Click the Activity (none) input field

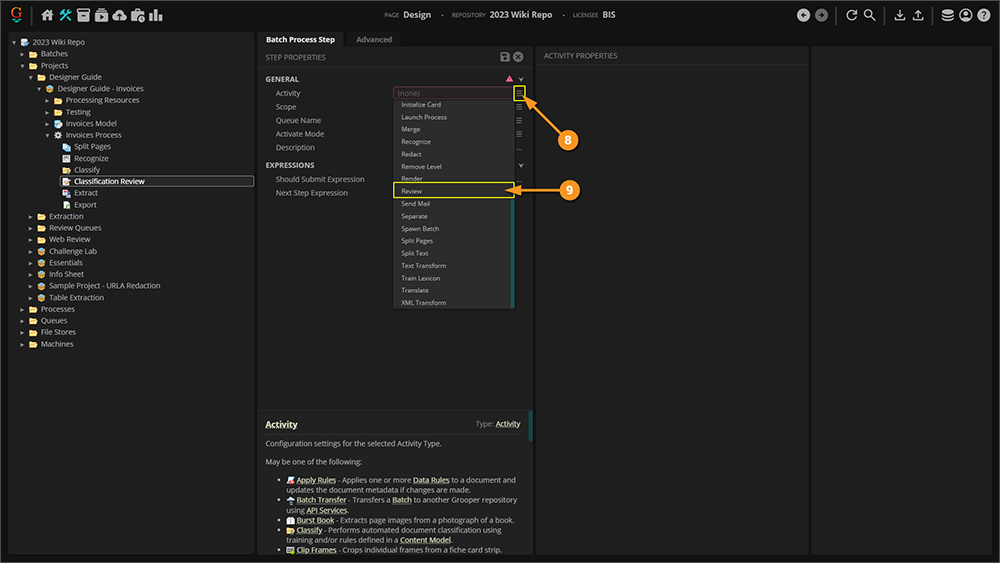click(x=452, y=93)
